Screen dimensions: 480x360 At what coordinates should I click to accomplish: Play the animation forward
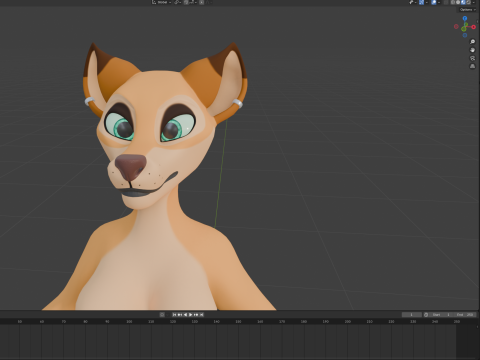point(190,315)
